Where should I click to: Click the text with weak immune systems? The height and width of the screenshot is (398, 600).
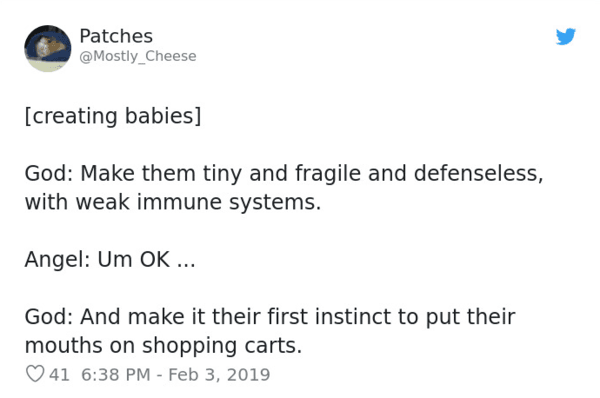click(x=173, y=202)
